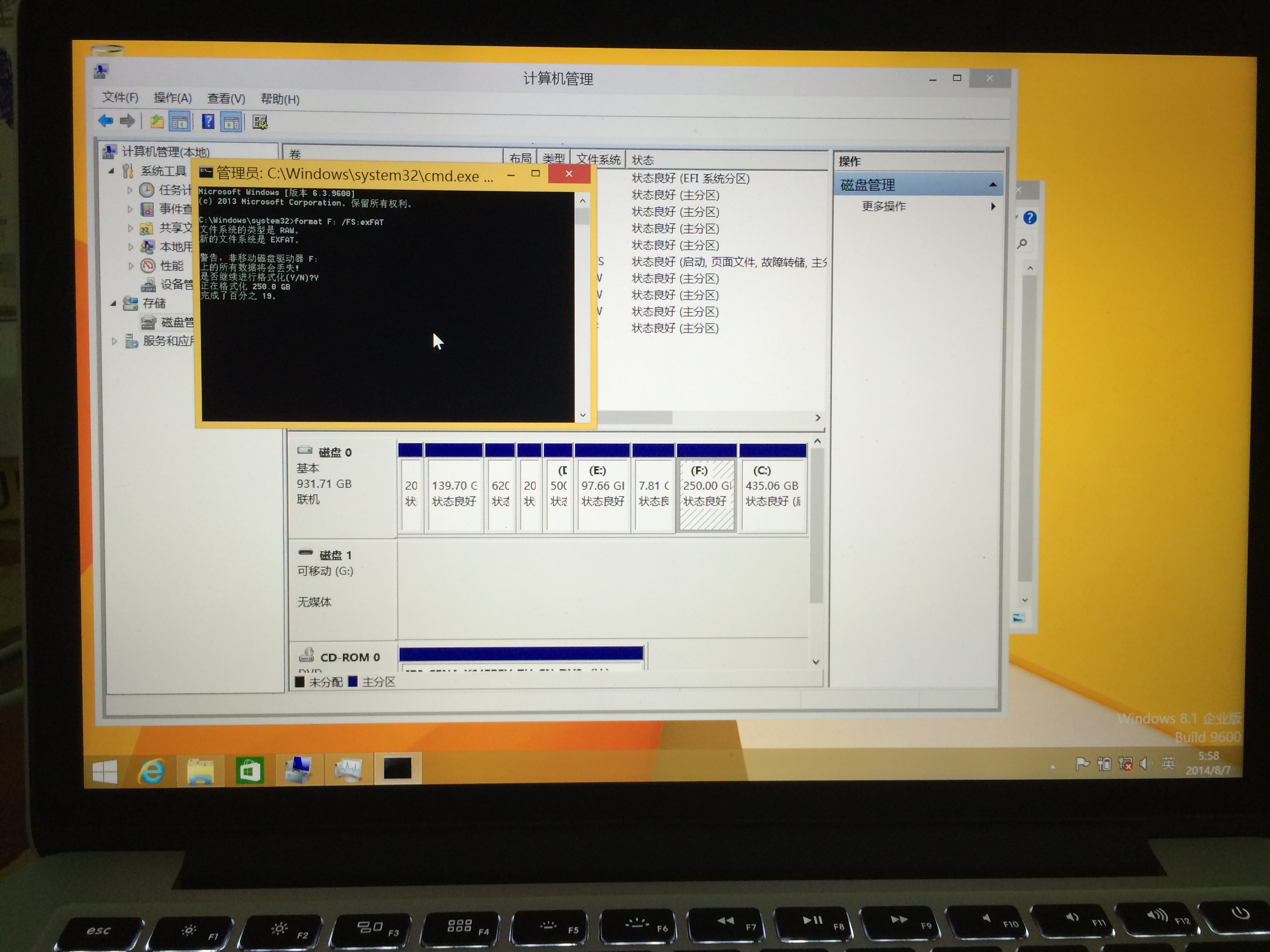Open Windows Store from taskbar
1270x952 pixels.
250,771
